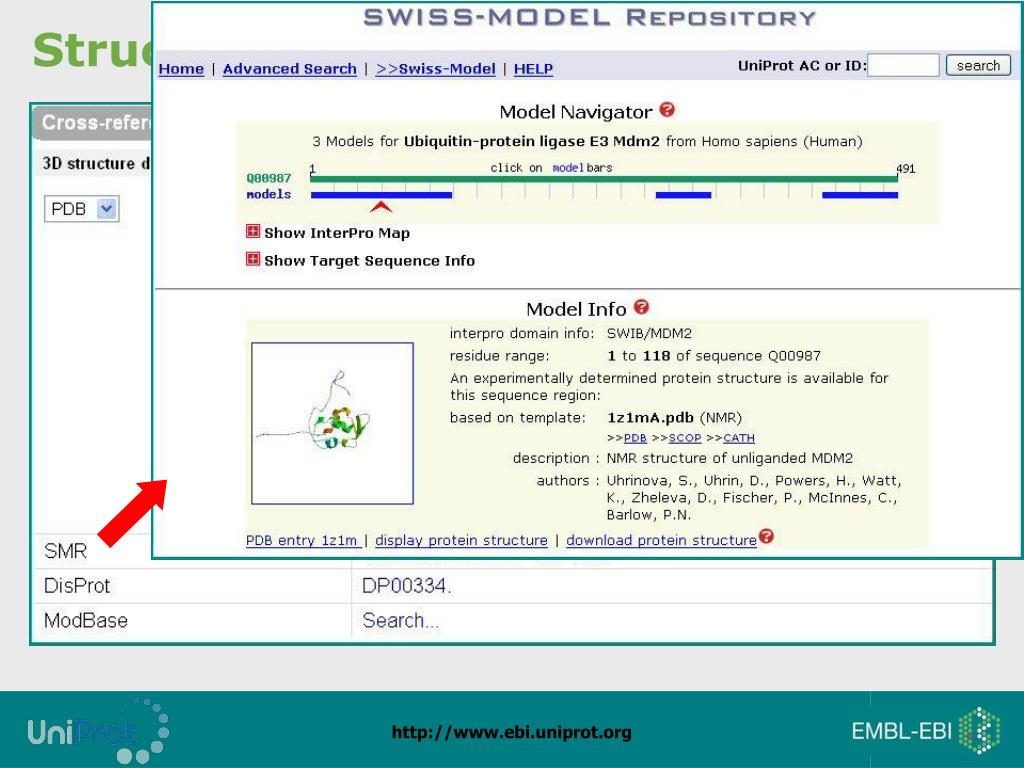Open the CATH link
1024x768 pixels.
tap(739, 438)
